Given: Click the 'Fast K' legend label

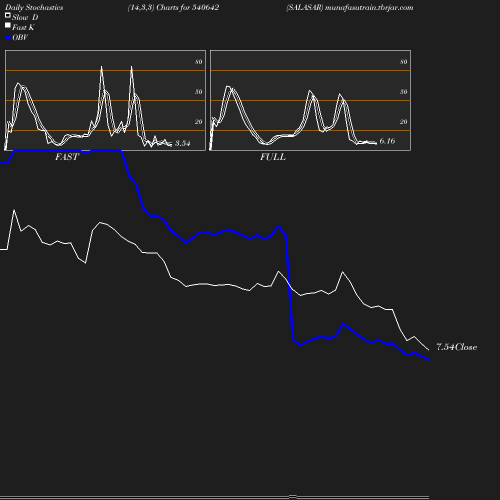Looking at the screenshot, I should (x=23, y=27).
